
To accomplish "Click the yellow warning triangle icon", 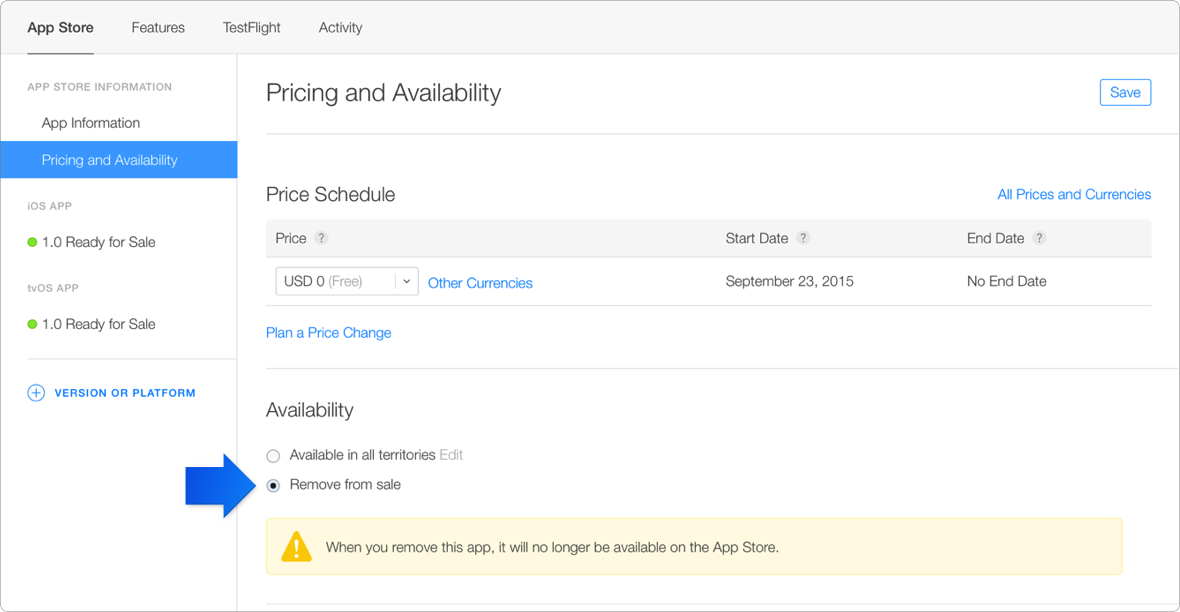I will coord(296,547).
